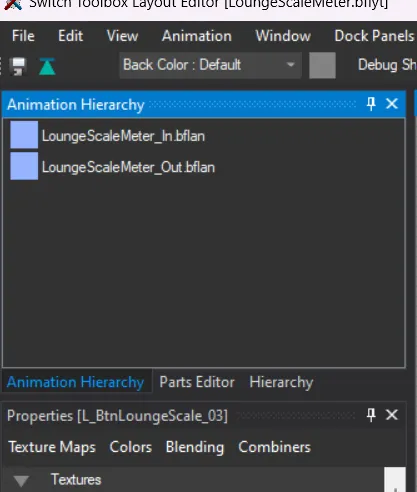Click the icon beside LoungeScaleMeter_In.bflan
417x492 pixels.
pos(24,135)
